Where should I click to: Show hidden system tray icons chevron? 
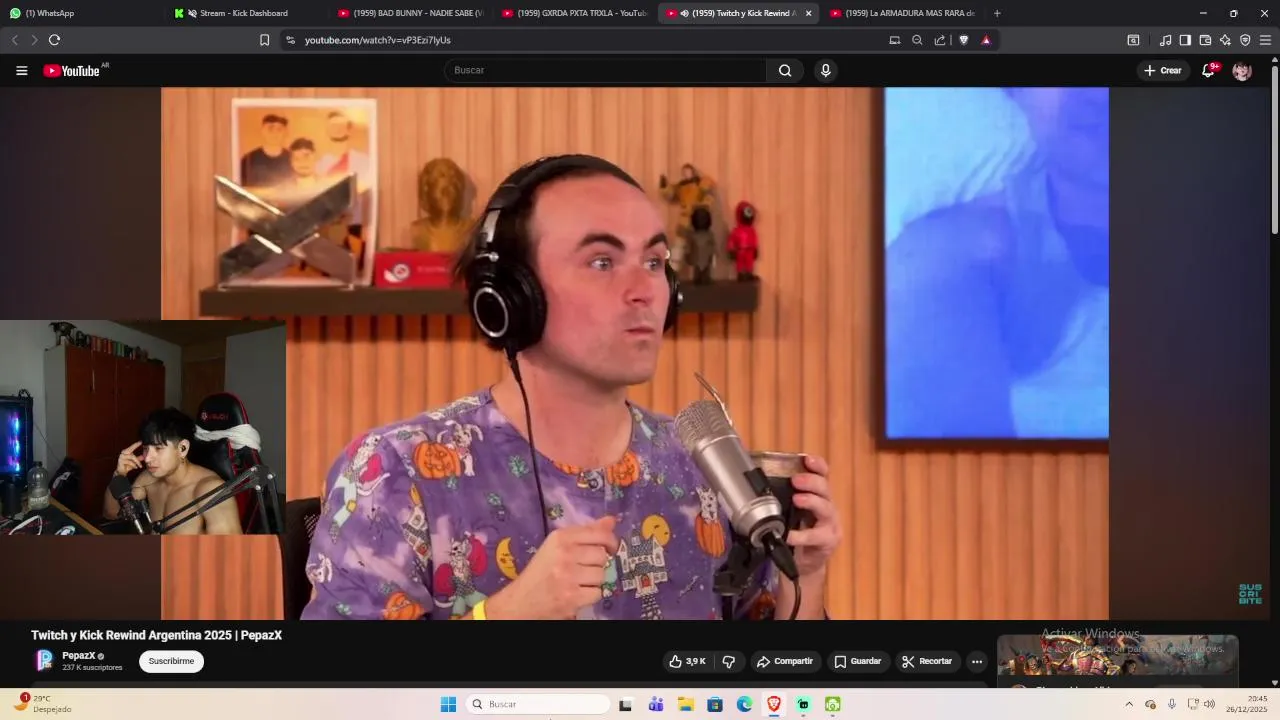pyautogui.click(x=1129, y=704)
